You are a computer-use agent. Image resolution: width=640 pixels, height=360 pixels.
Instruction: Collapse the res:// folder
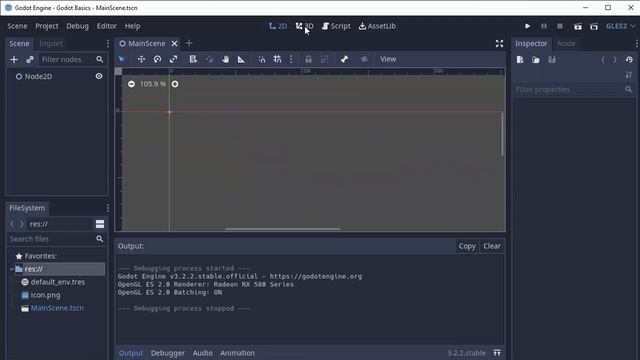11,269
